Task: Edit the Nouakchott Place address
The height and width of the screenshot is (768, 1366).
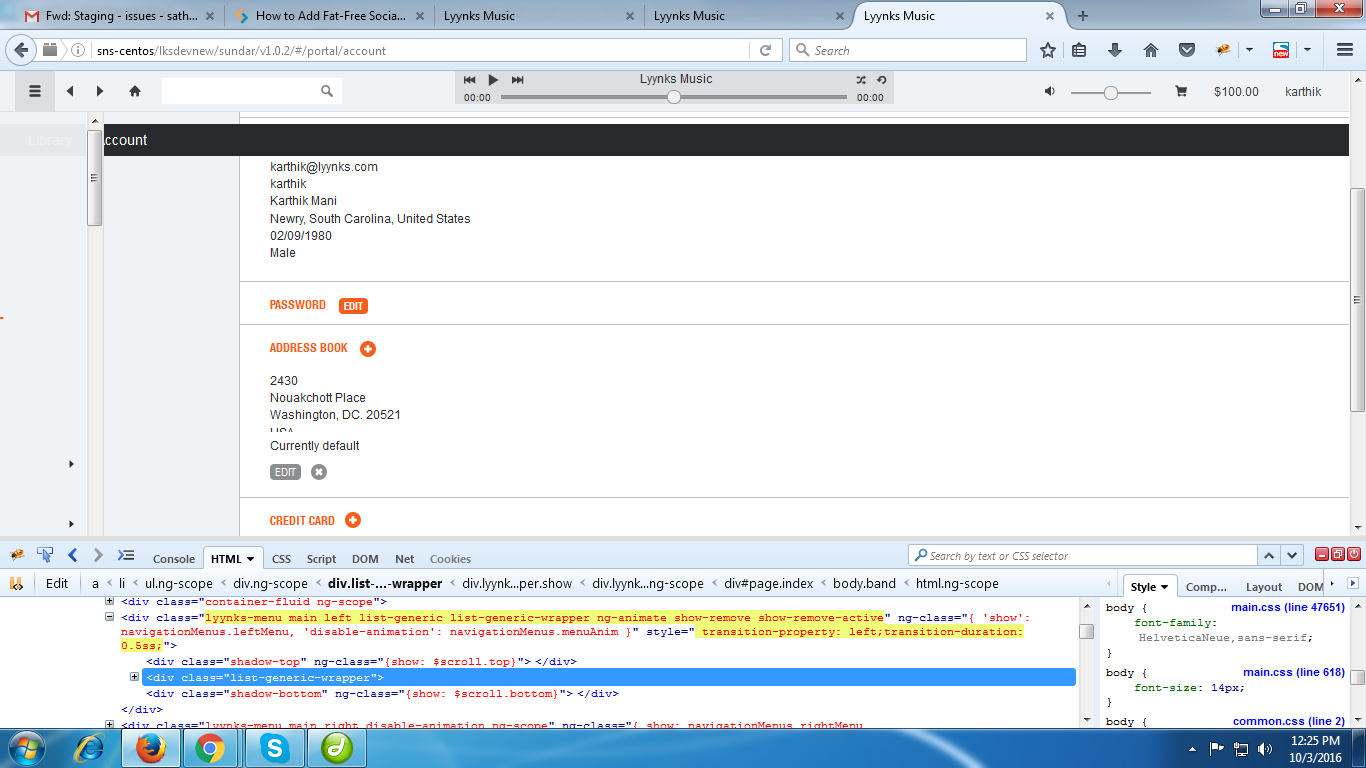Action: tap(285, 472)
